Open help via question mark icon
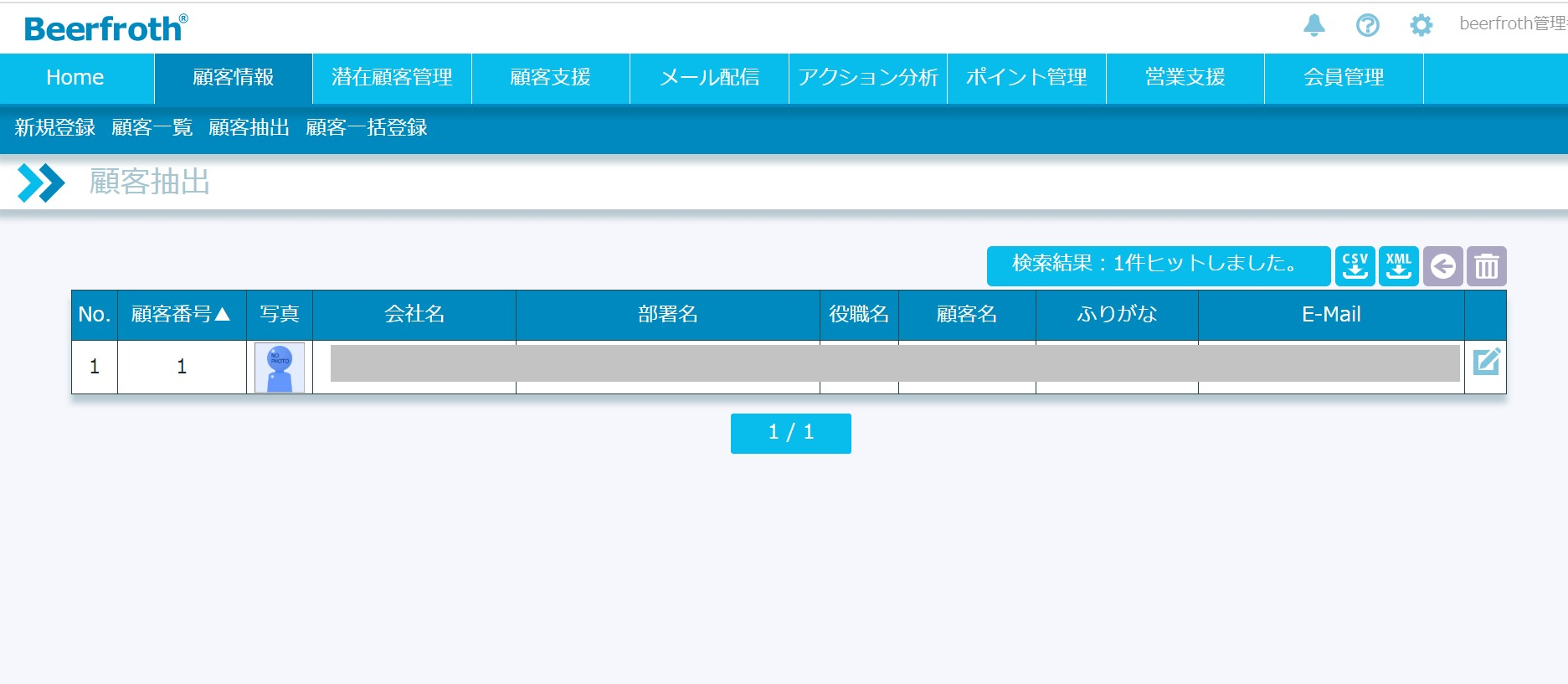The height and width of the screenshot is (684, 1568). click(1367, 25)
